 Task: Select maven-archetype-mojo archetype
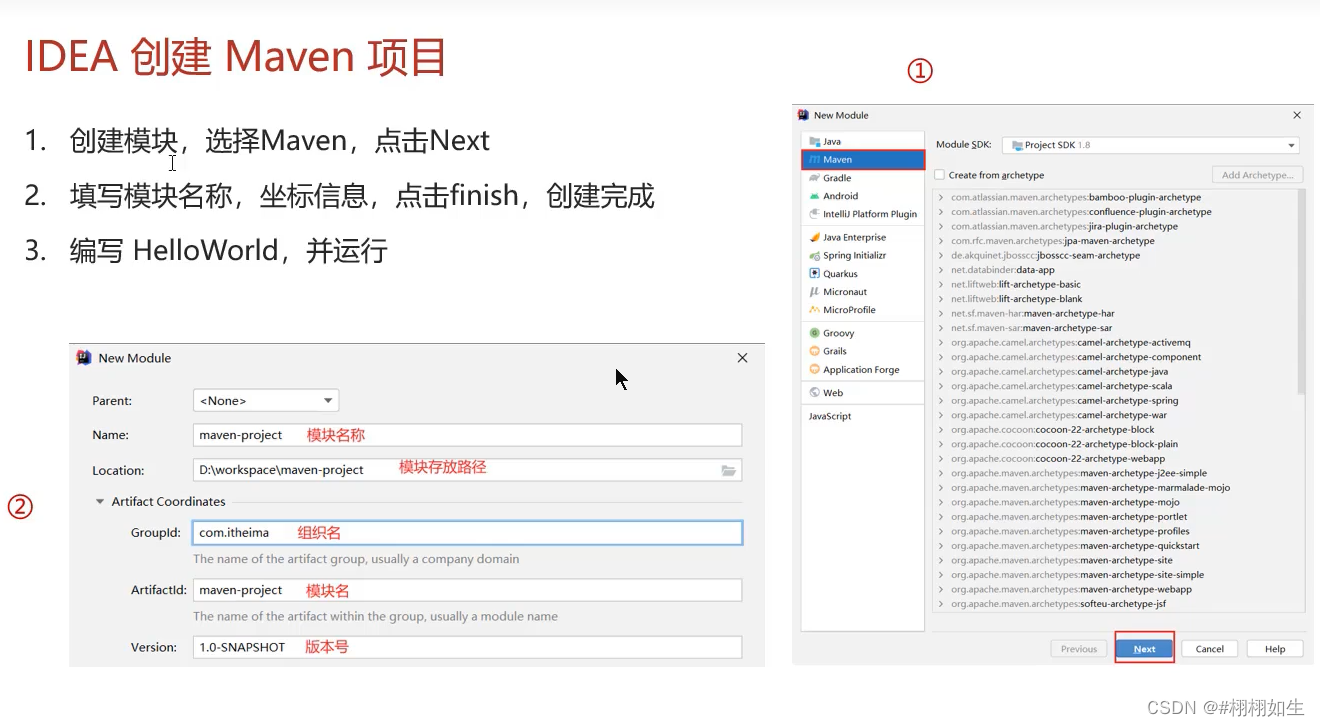pyautogui.click(x=1065, y=502)
